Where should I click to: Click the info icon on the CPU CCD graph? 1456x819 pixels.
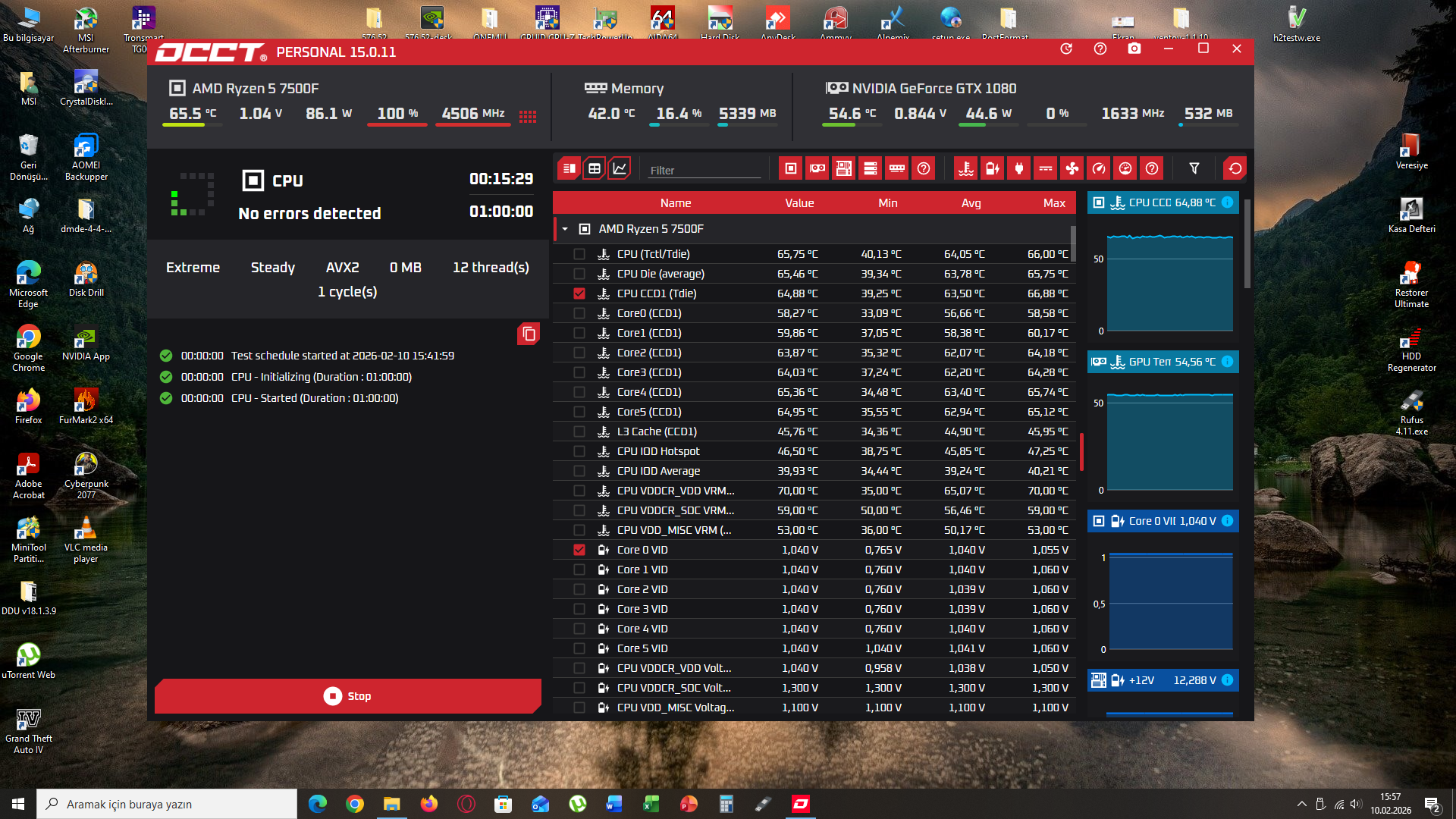1226,202
